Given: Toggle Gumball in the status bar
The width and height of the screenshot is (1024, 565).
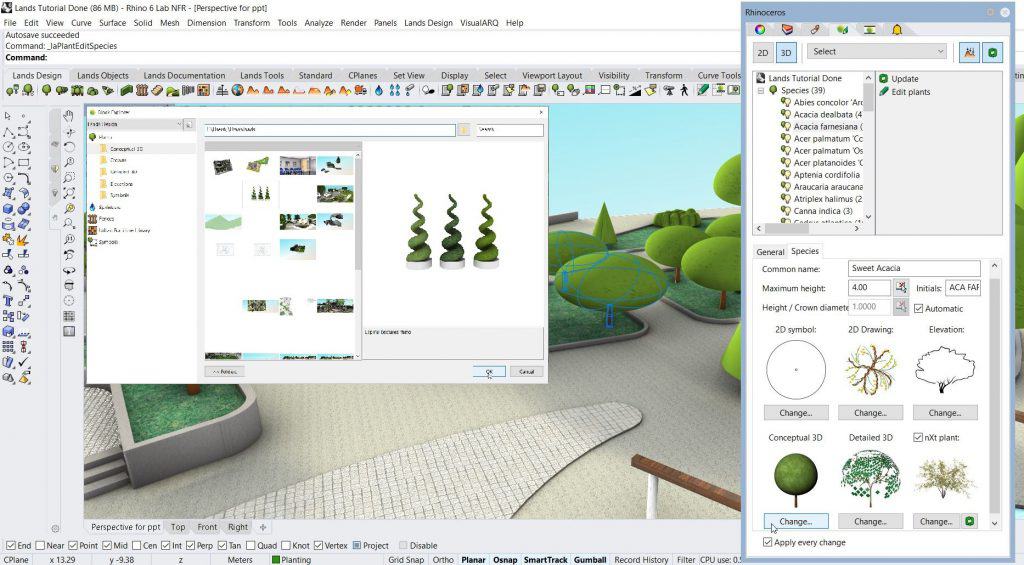Looking at the screenshot, I should click(590, 560).
